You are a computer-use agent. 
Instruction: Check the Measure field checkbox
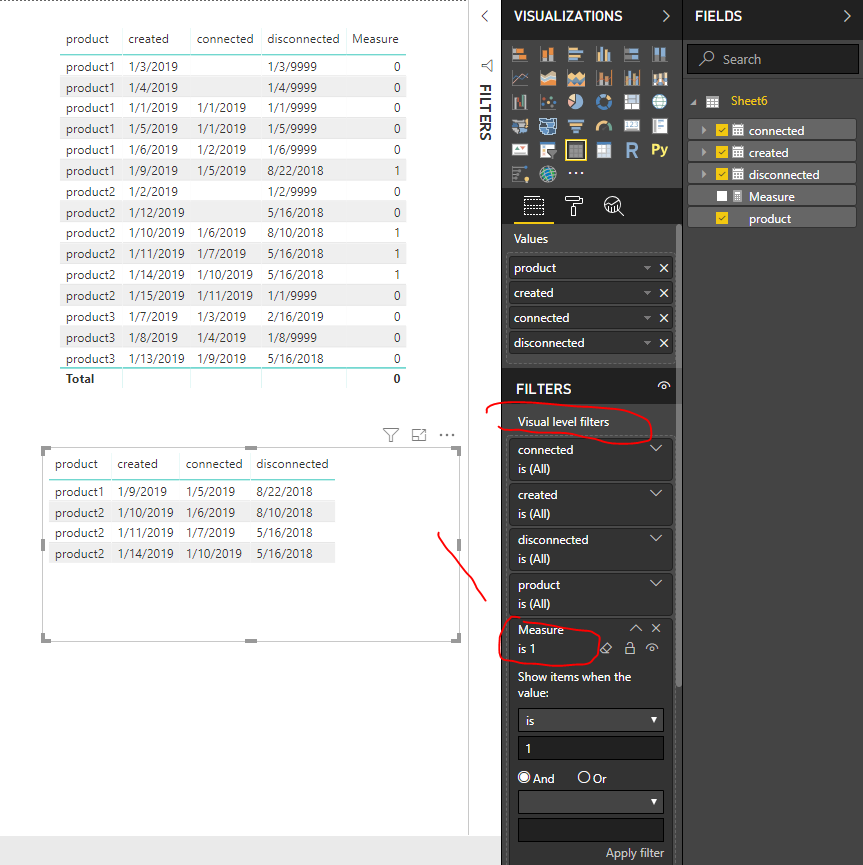(722, 196)
